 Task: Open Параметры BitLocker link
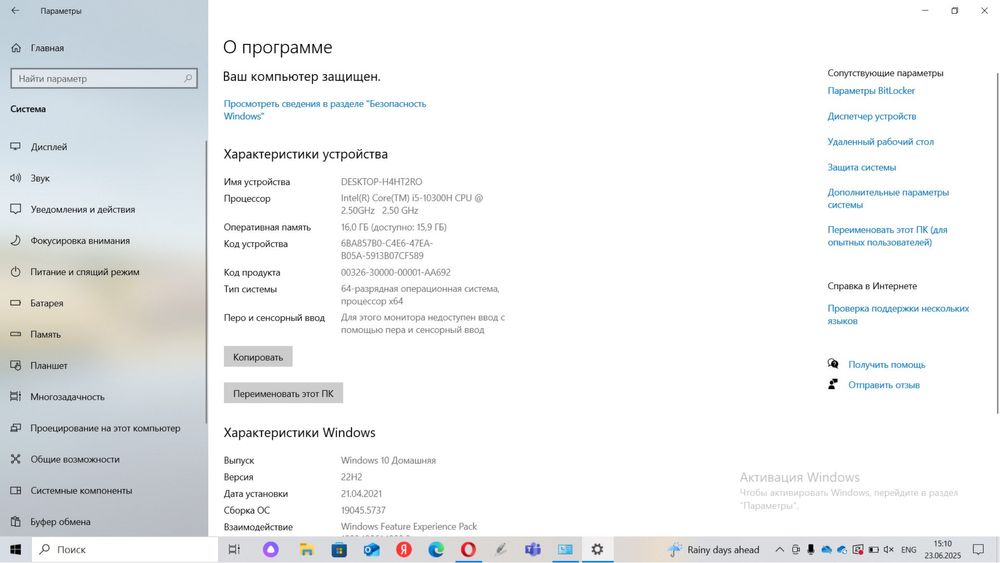point(871,91)
